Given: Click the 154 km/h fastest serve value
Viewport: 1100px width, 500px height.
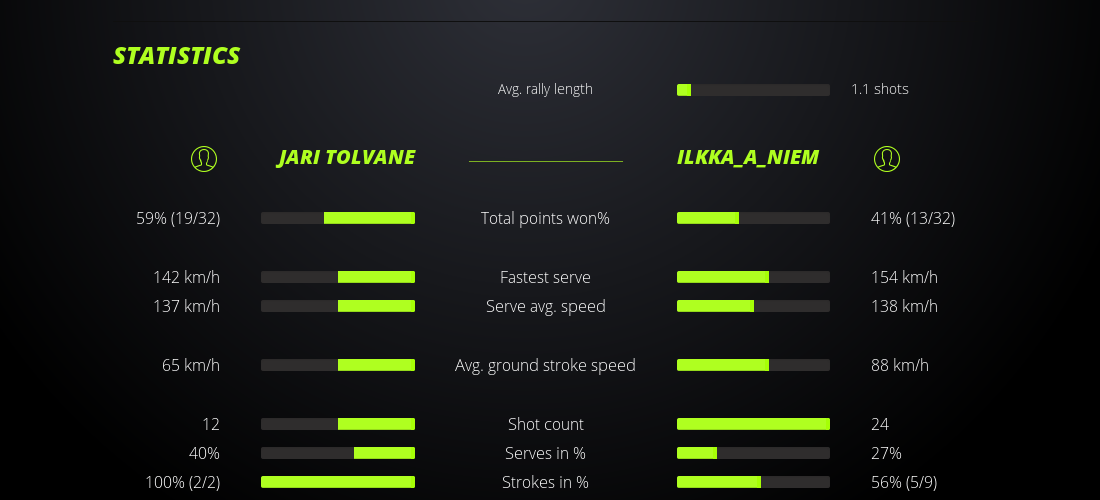Looking at the screenshot, I should click(904, 277).
